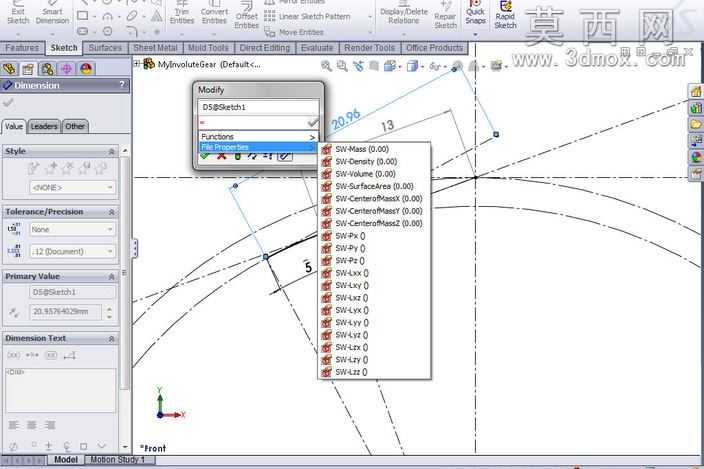Open Display/Delete Relations tool

tap(404, 14)
